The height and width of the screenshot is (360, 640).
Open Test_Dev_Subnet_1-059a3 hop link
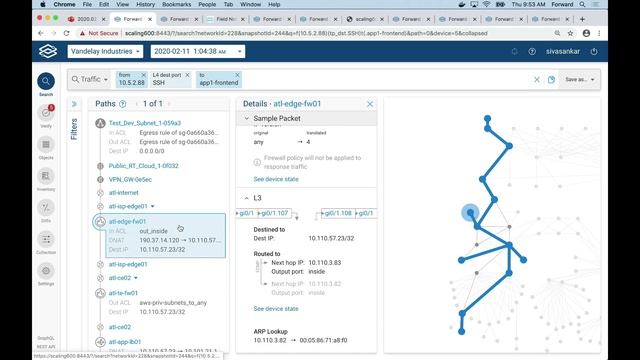144,123
